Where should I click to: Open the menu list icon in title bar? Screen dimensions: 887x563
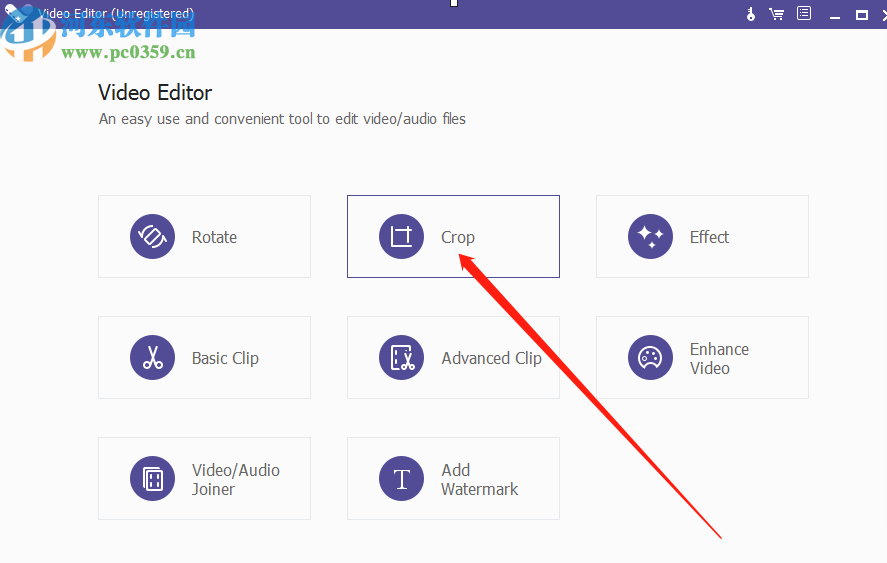click(x=803, y=14)
